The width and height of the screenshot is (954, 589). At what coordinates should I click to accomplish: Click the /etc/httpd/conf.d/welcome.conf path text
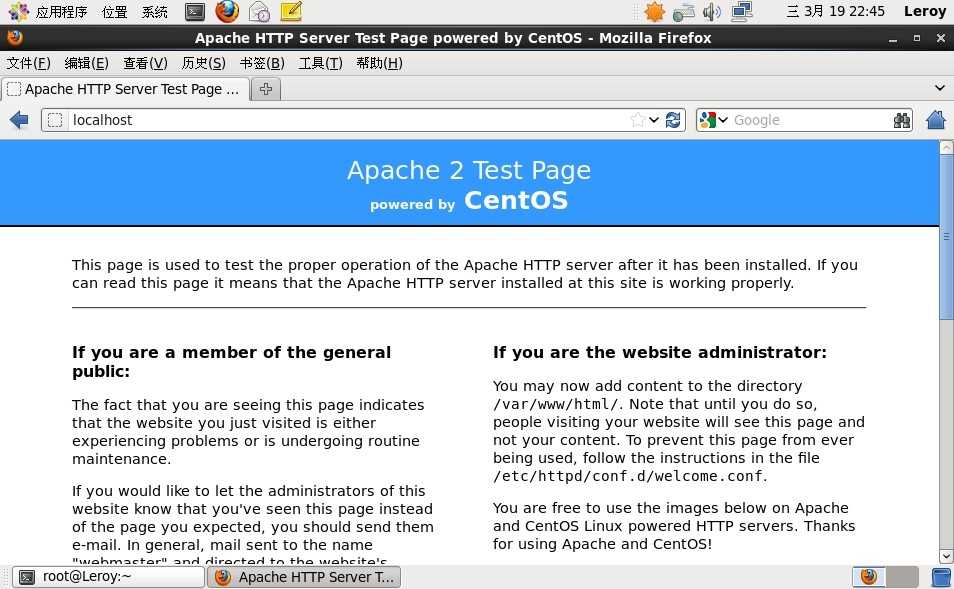coord(627,476)
